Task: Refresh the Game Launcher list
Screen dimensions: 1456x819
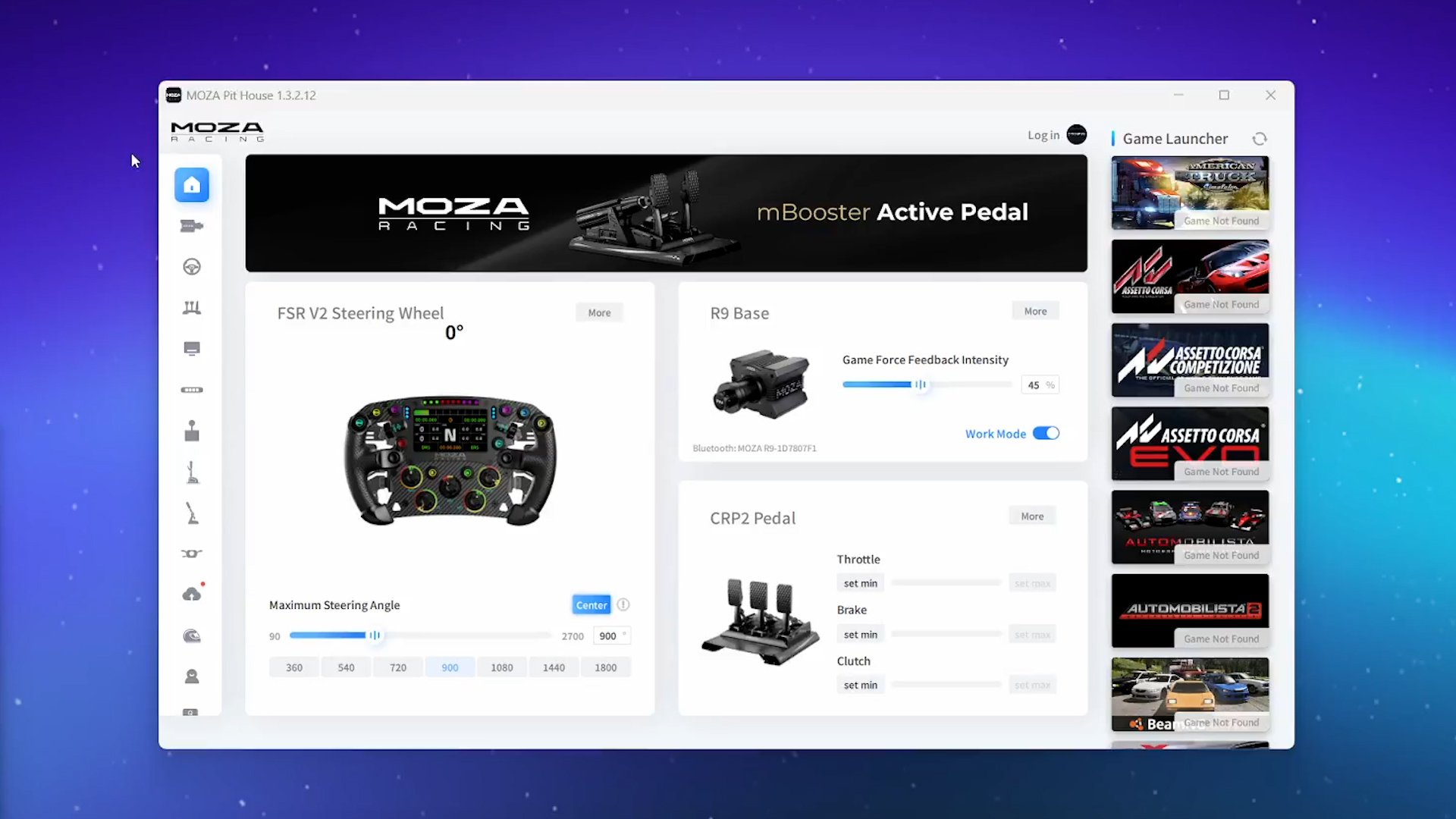Action: click(1260, 139)
